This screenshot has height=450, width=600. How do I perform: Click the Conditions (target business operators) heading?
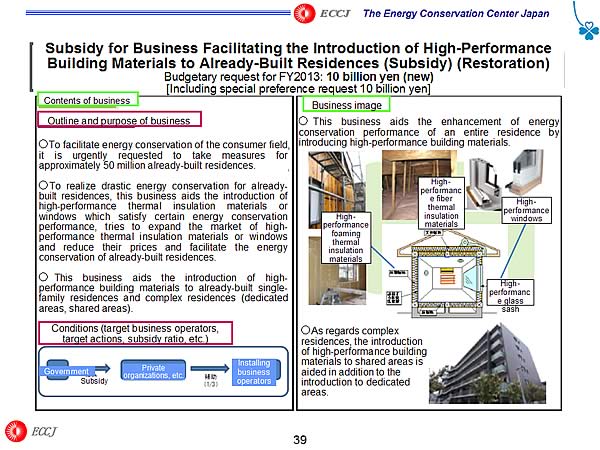pos(135,333)
